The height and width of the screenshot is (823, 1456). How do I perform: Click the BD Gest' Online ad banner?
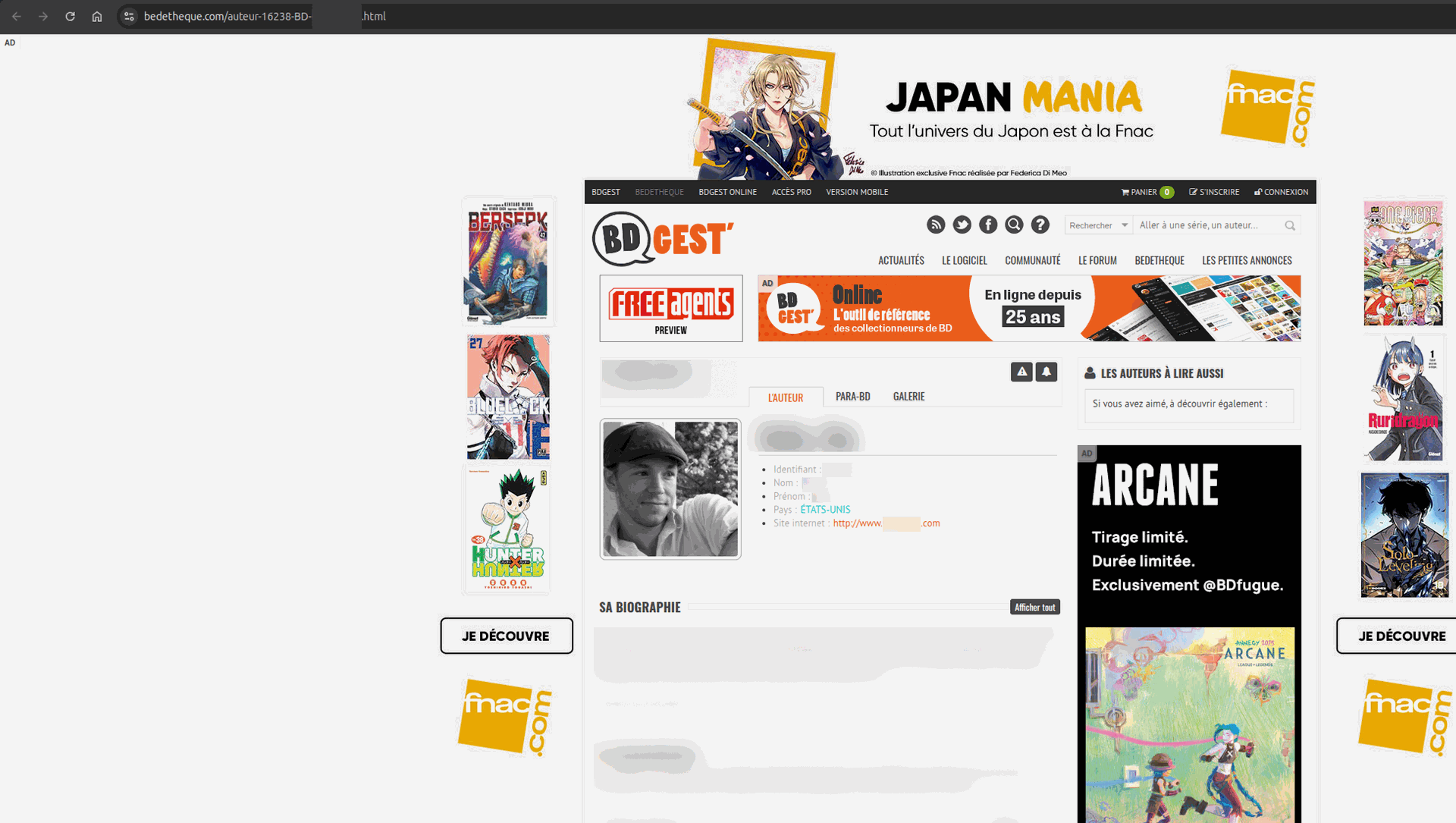click(1029, 308)
